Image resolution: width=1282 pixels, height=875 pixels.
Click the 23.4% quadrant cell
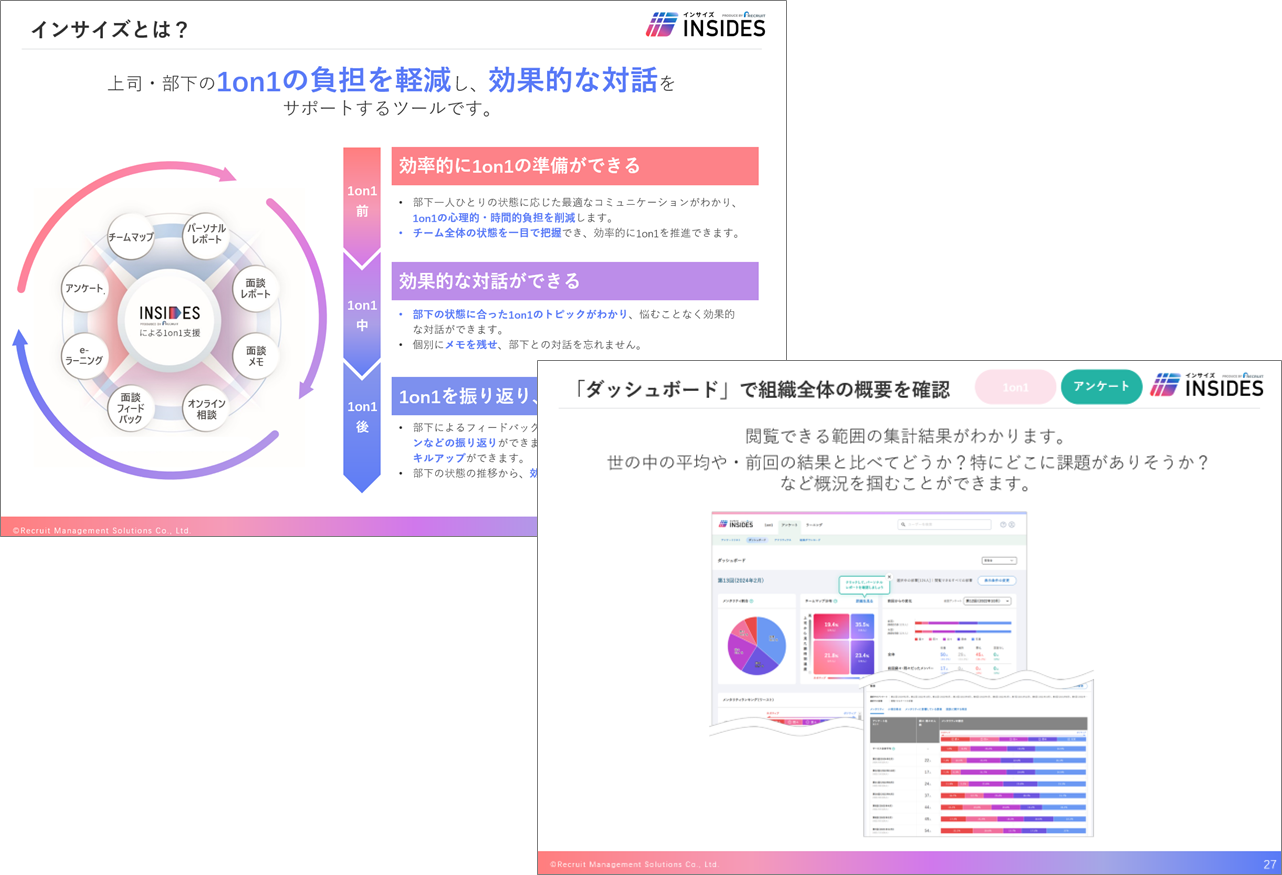(x=862, y=657)
